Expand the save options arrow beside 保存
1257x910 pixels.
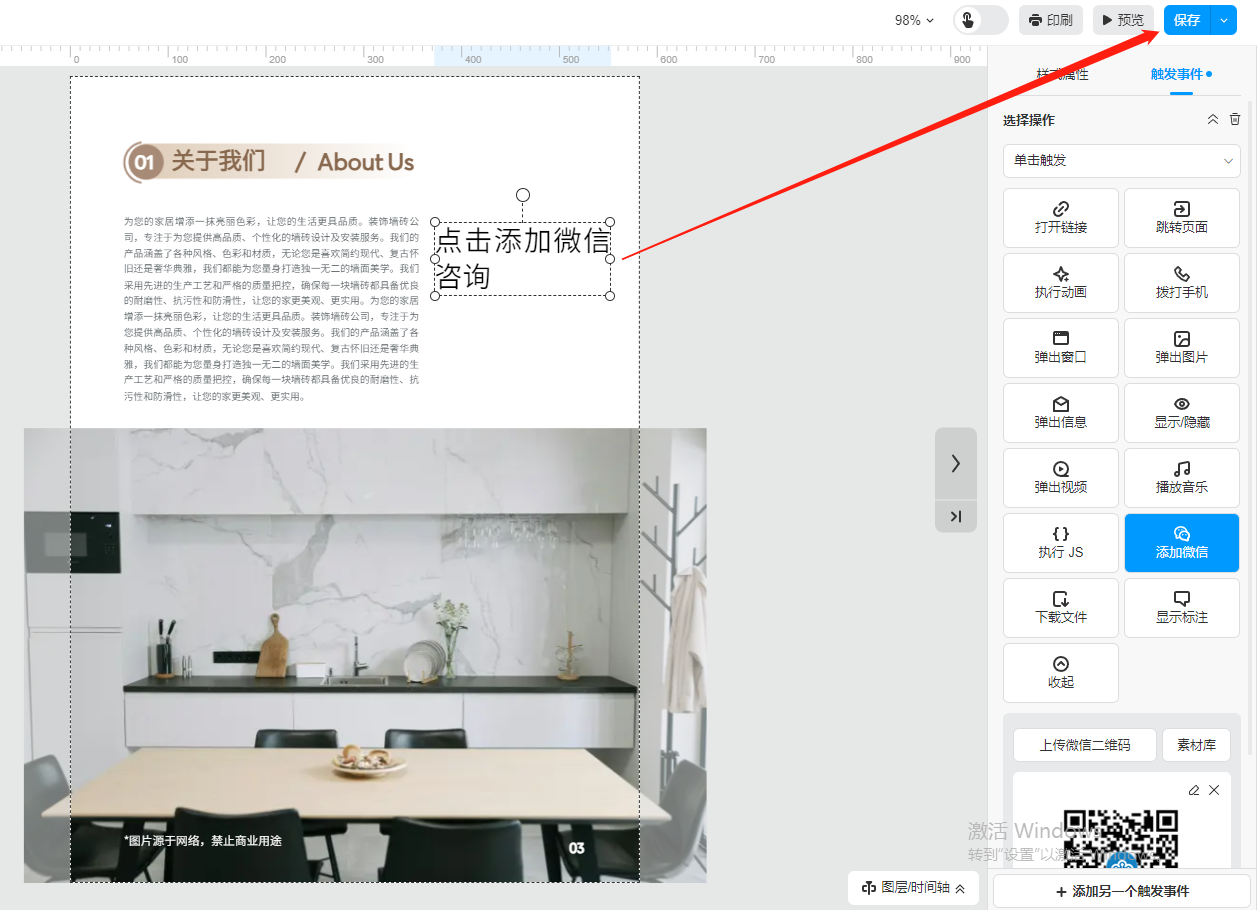pyautogui.click(x=1224, y=20)
